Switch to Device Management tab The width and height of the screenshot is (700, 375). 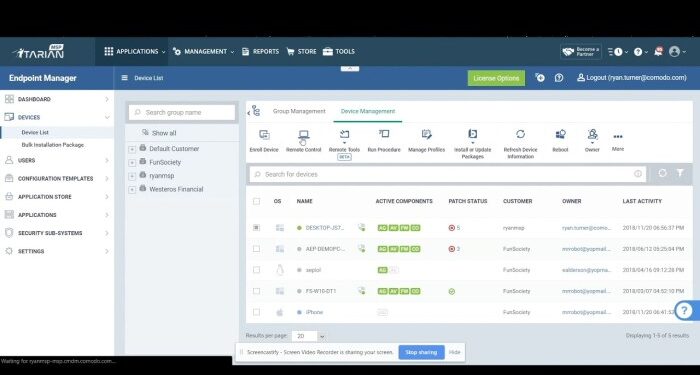368,111
